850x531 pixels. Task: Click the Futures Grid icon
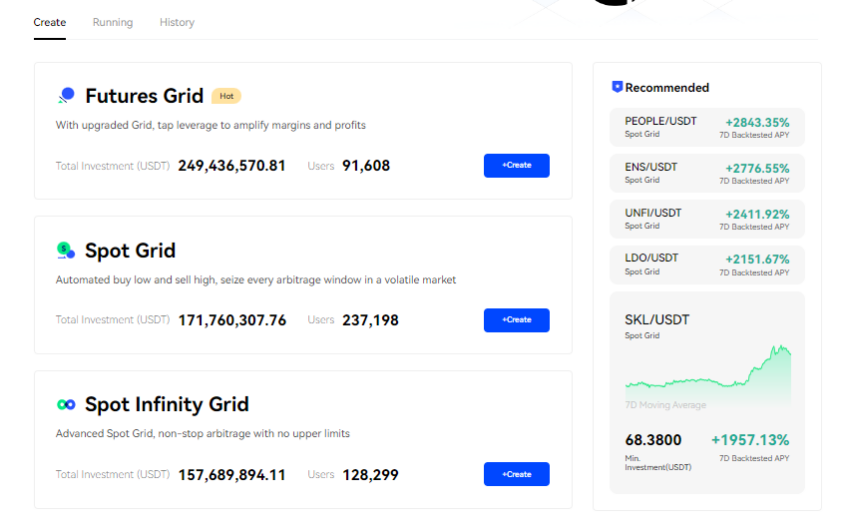pos(66,96)
